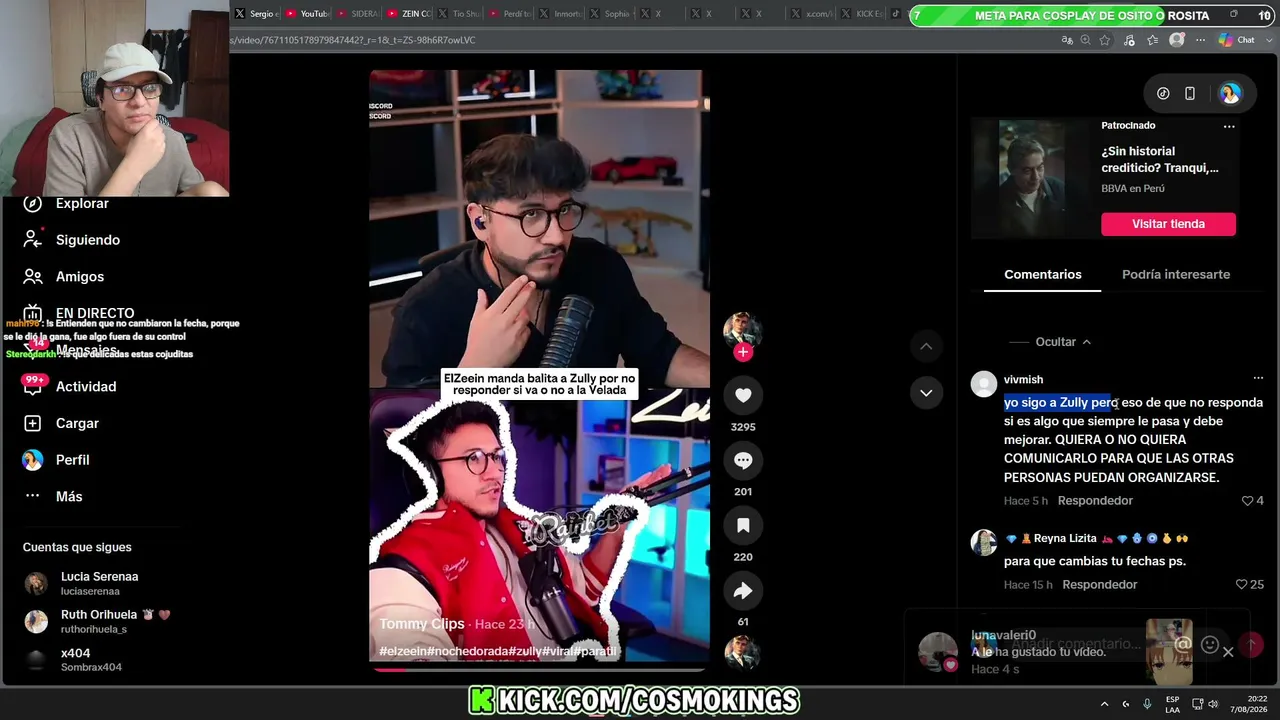Reply to vivmish's comment
The width and height of the screenshot is (1280, 720).
1095,500
